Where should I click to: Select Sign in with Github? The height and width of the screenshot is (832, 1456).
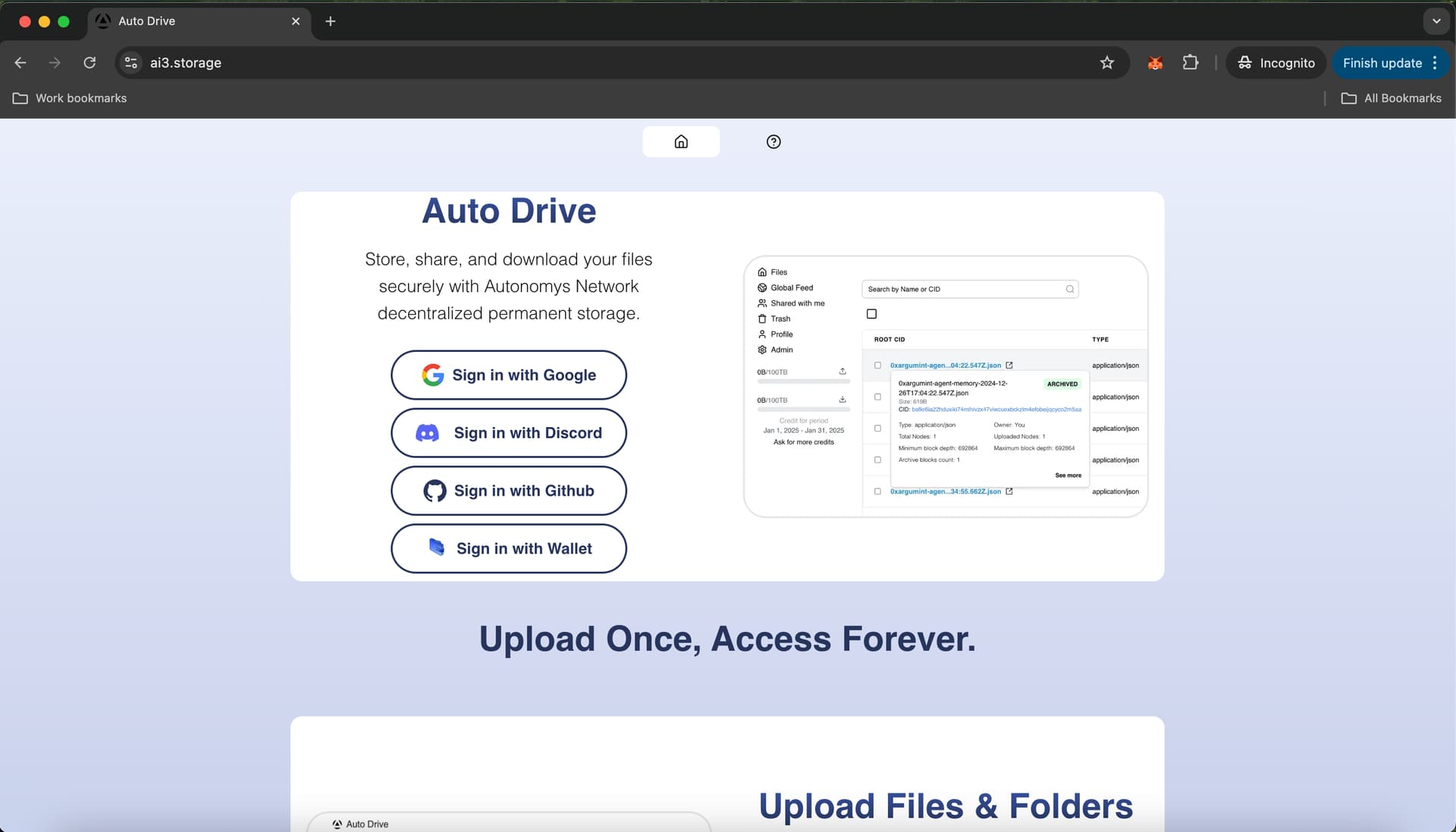509,491
